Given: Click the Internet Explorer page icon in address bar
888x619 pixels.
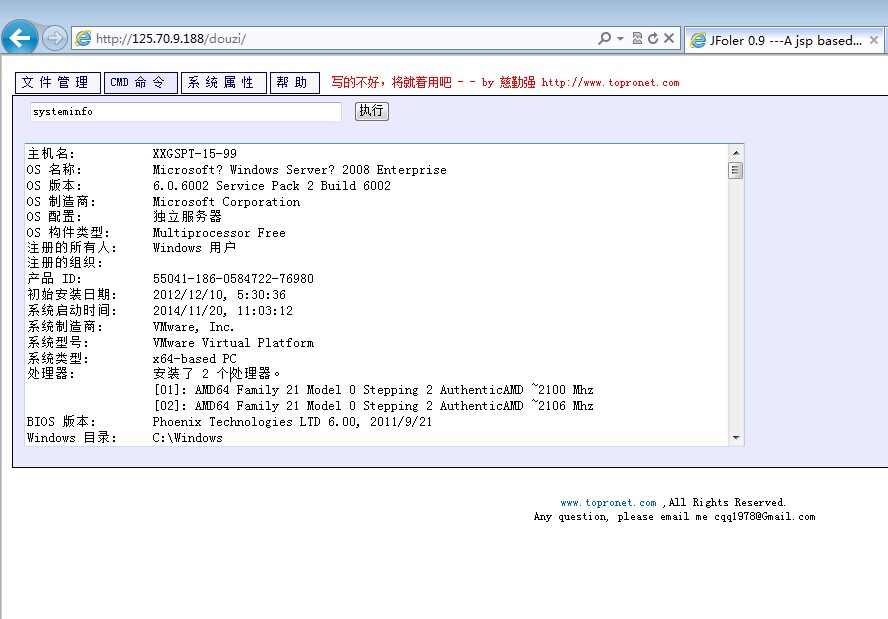Looking at the screenshot, I should point(83,39).
